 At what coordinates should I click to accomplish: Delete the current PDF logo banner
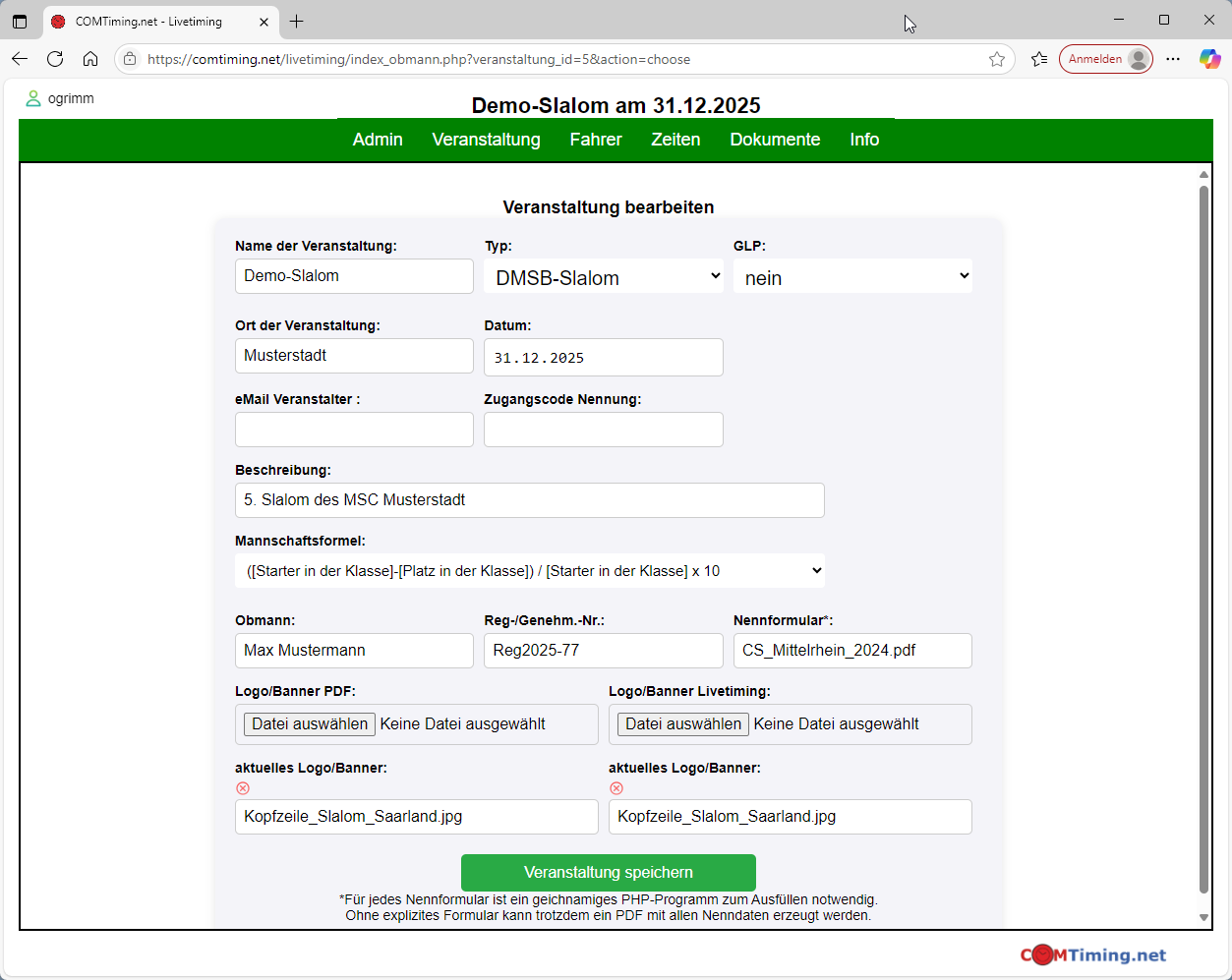pyautogui.click(x=243, y=788)
